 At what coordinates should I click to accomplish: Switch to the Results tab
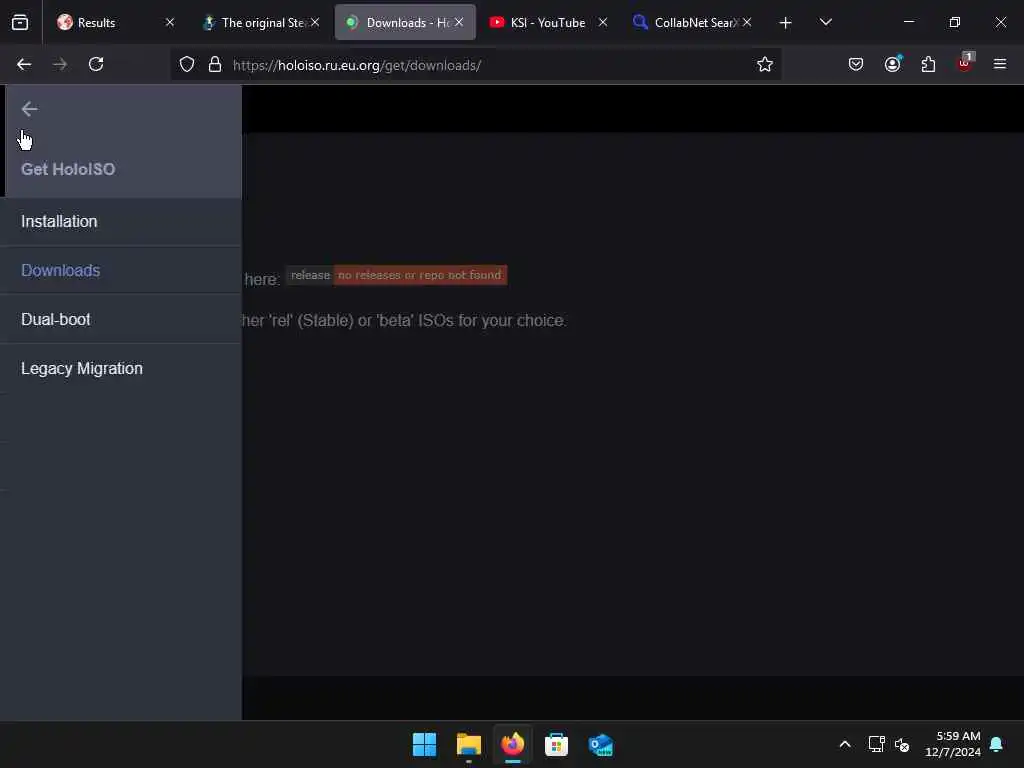(x=114, y=22)
